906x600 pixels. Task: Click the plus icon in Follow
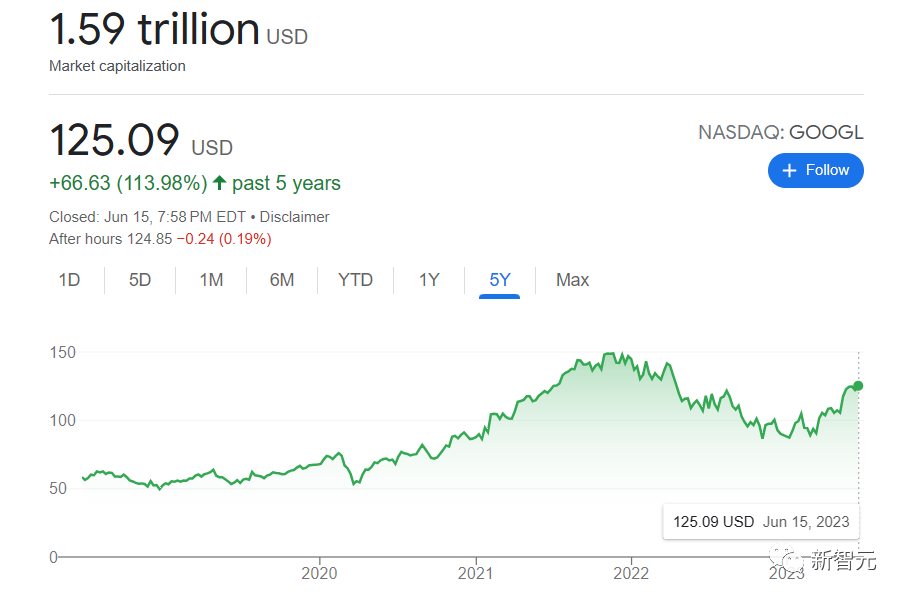[790, 170]
